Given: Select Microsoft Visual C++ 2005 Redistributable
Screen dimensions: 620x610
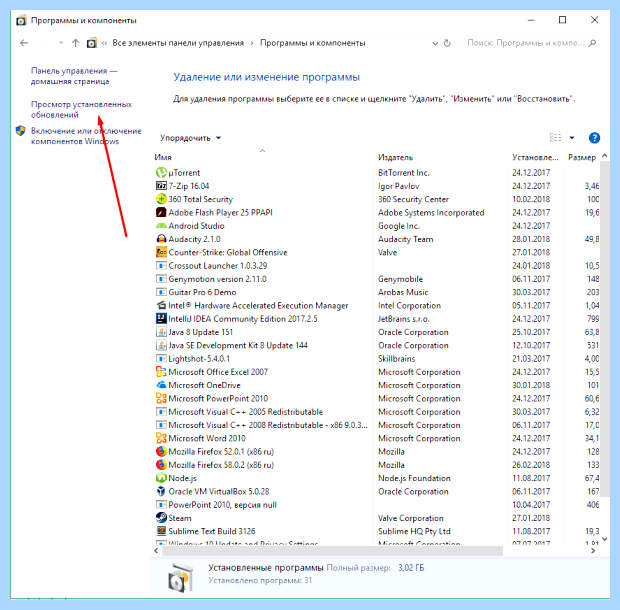Looking at the screenshot, I should pos(377,412).
